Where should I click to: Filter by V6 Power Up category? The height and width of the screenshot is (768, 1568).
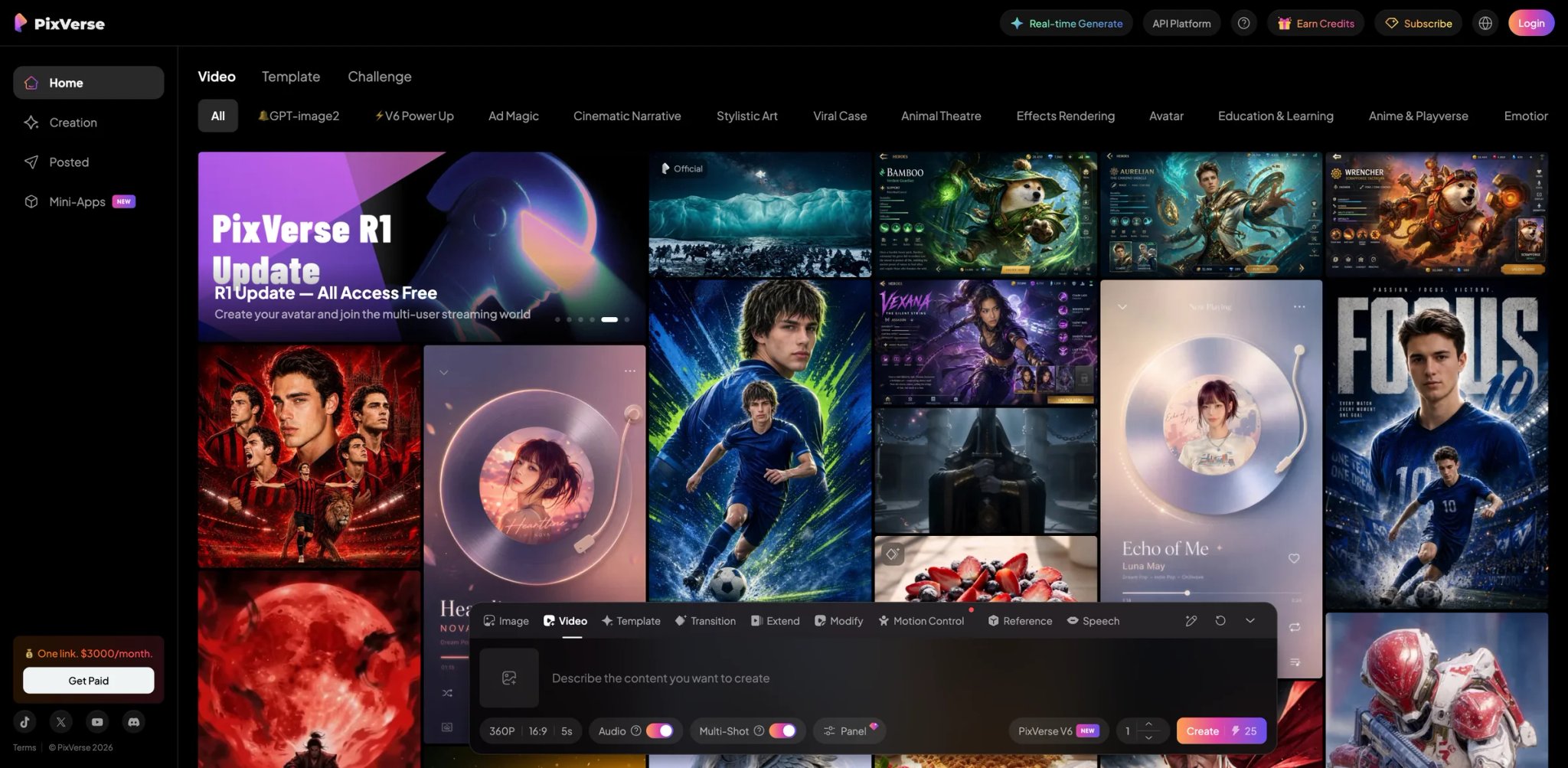(x=414, y=116)
